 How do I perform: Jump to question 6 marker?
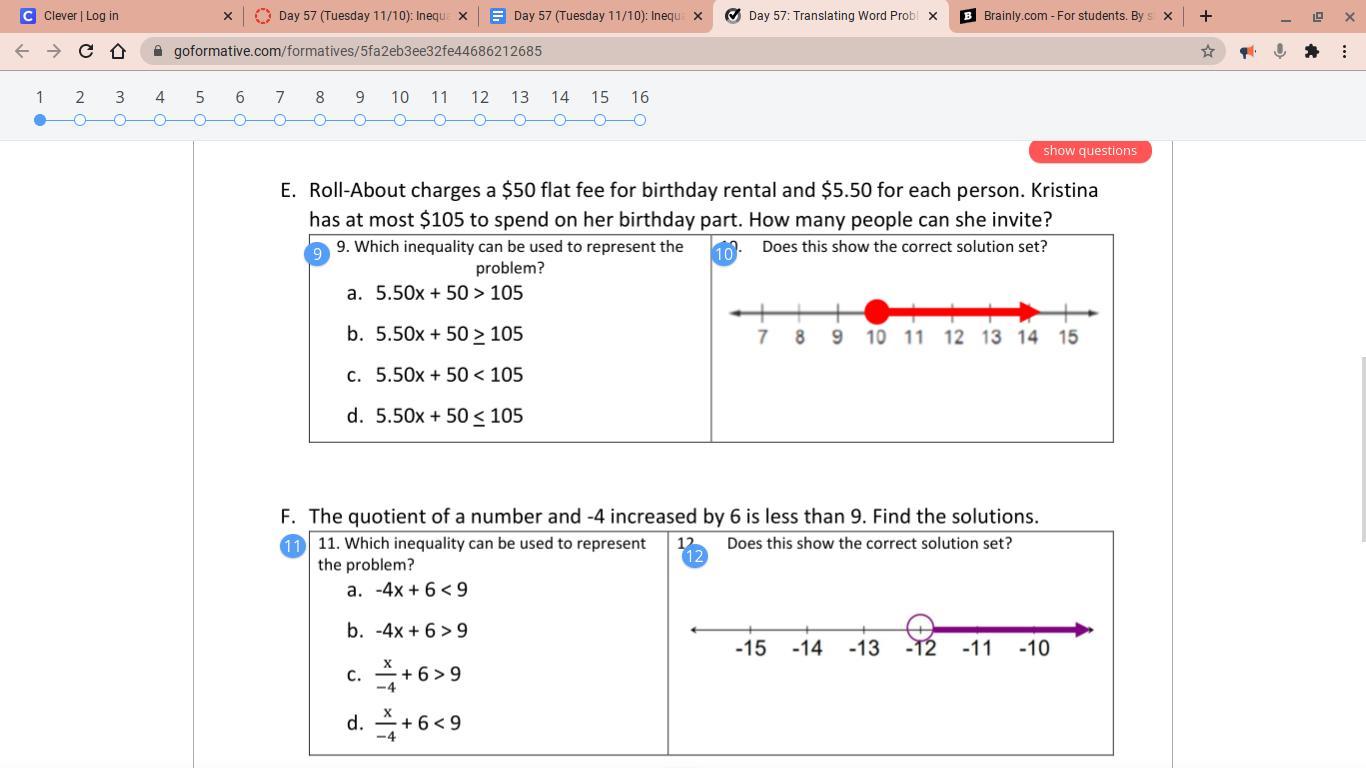coord(240,120)
